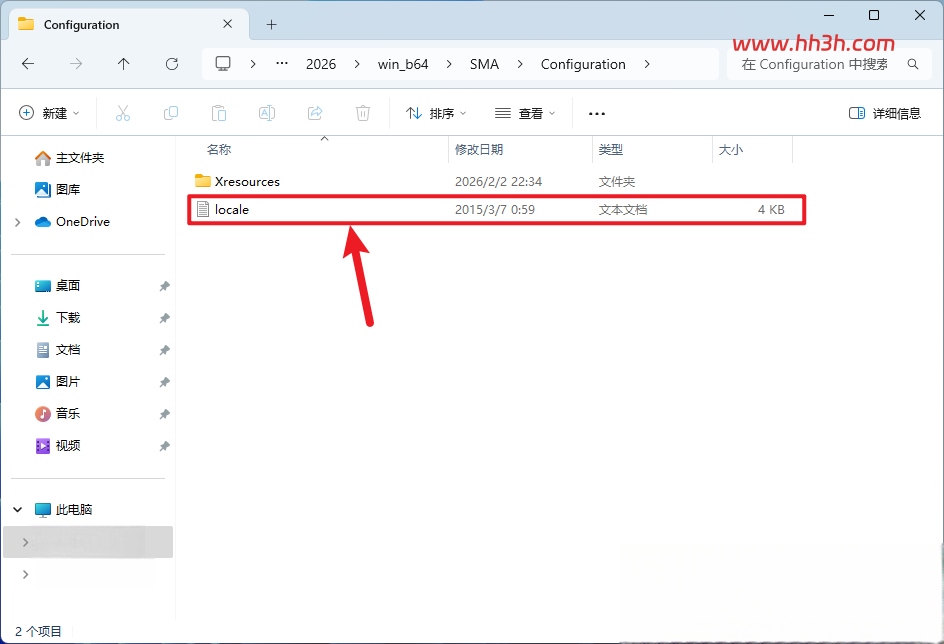944x644 pixels.
Task: Expand chevron after Configuration breadcrumb
Action: 647,64
